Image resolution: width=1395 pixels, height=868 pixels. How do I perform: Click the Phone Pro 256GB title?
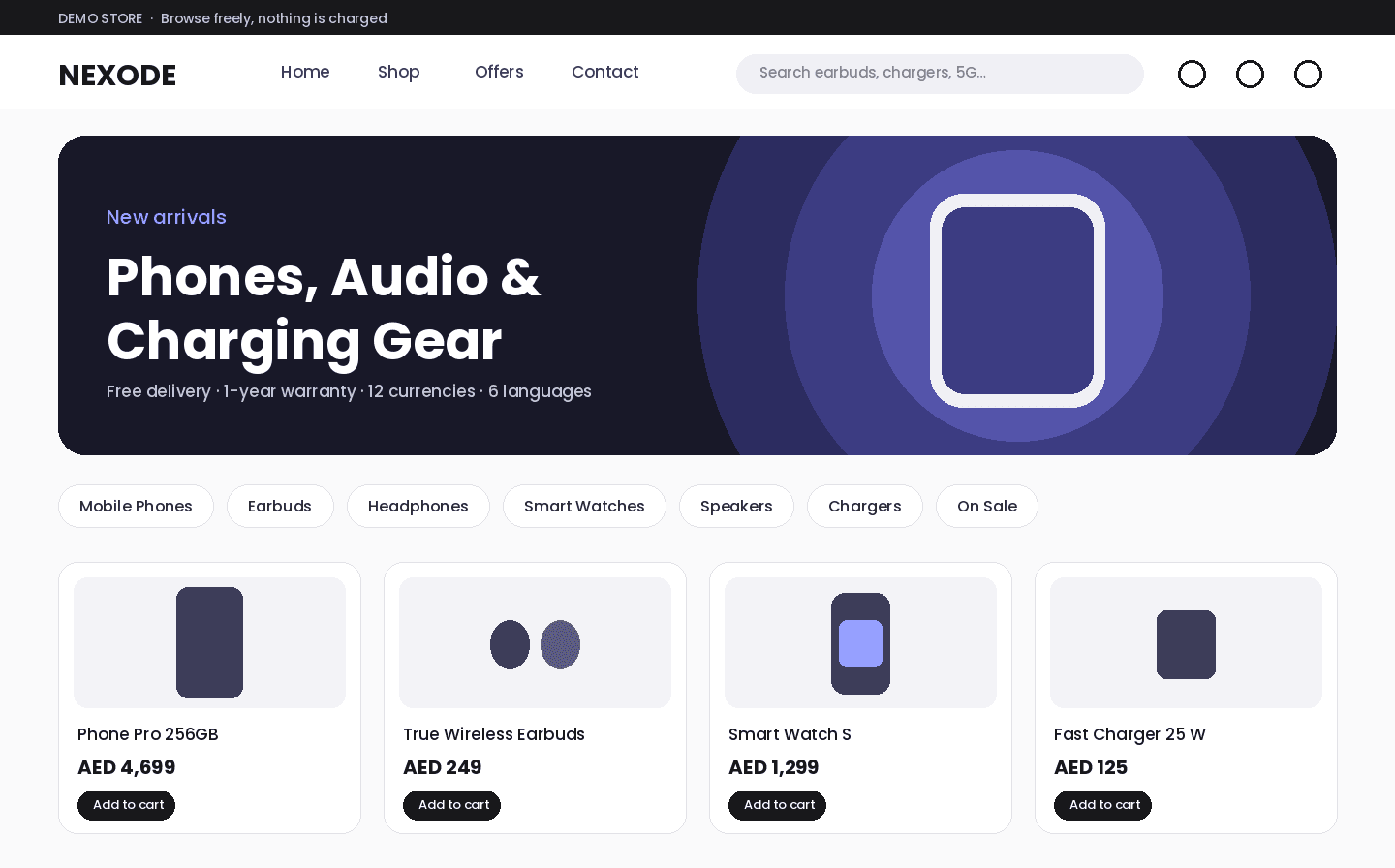[x=148, y=734]
